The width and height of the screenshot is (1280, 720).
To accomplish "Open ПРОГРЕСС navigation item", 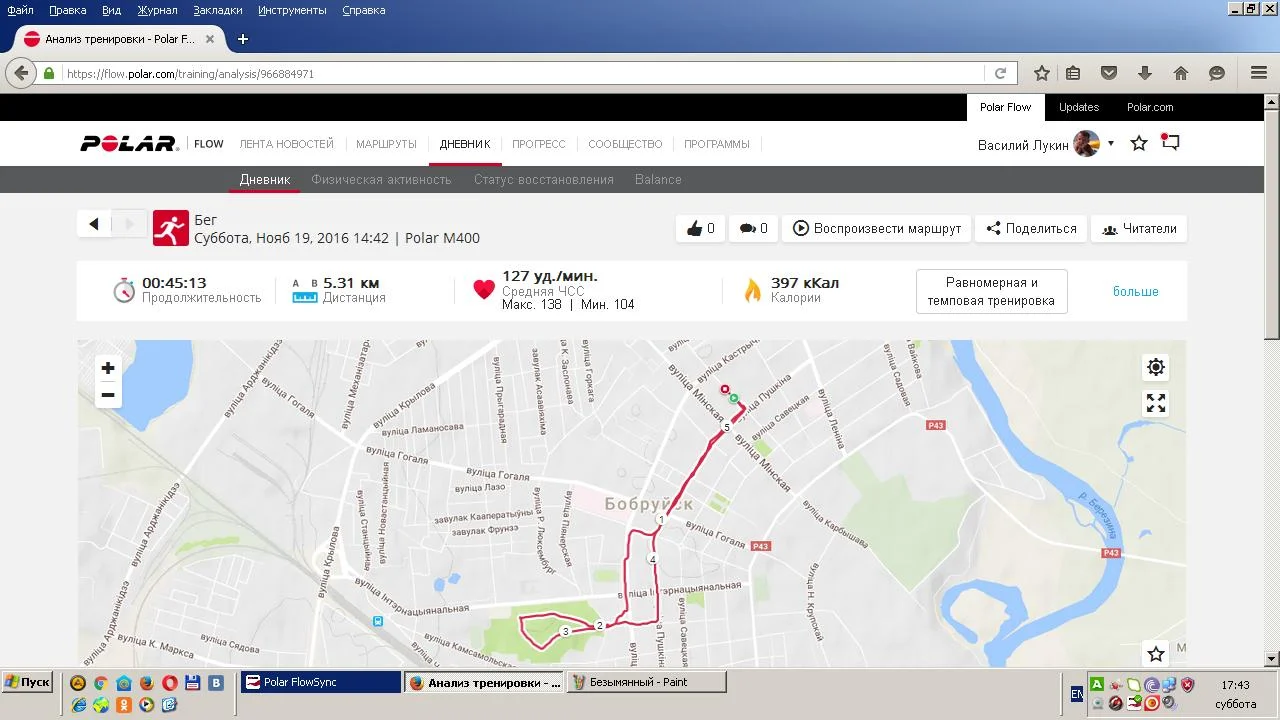I will (x=539, y=144).
